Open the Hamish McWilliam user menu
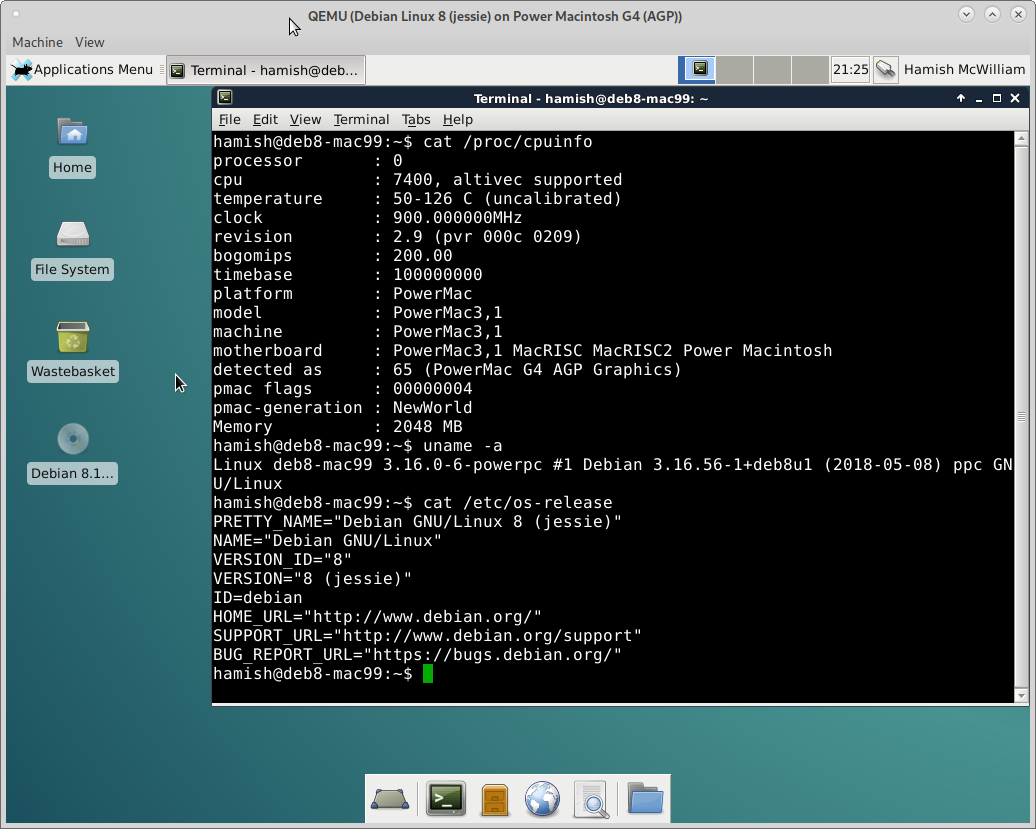Image resolution: width=1036 pixels, height=829 pixels. pyautogui.click(x=964, y=69)
